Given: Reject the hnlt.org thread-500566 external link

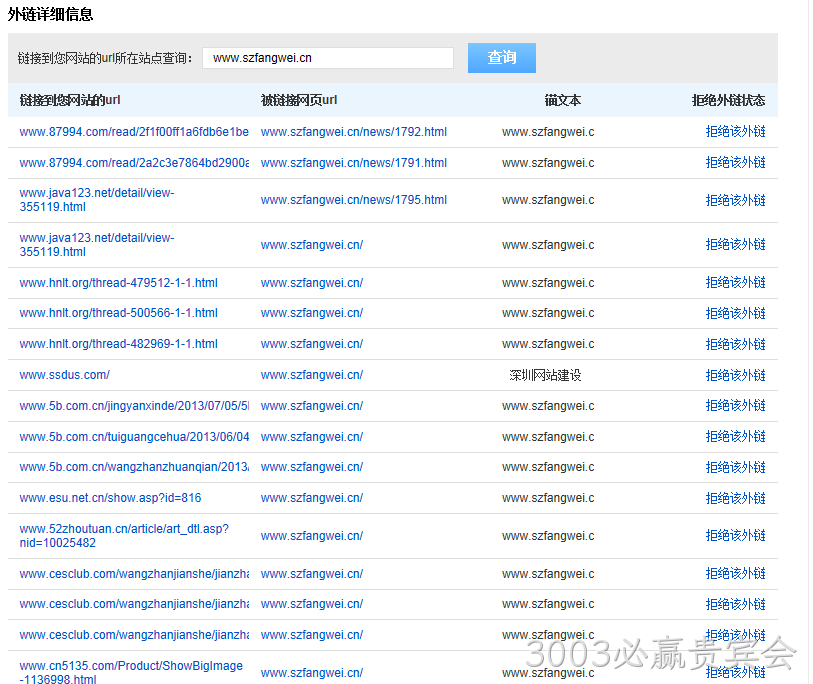Looking at the screenshot, I should point(735,313).
